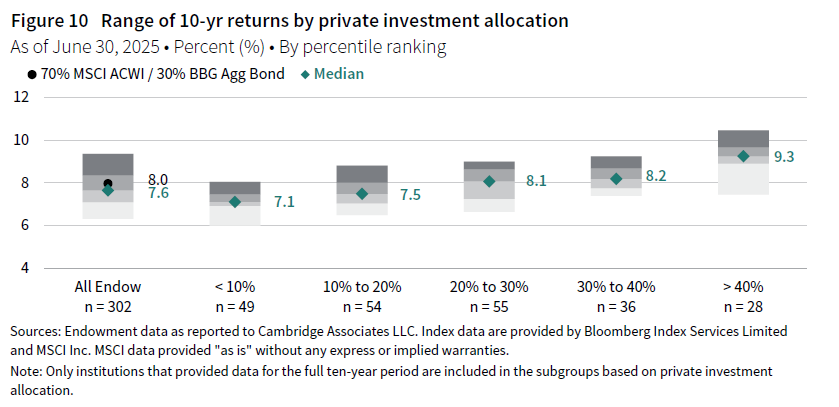Select the < 10% median diamond marker

click(x=235, y=202)
